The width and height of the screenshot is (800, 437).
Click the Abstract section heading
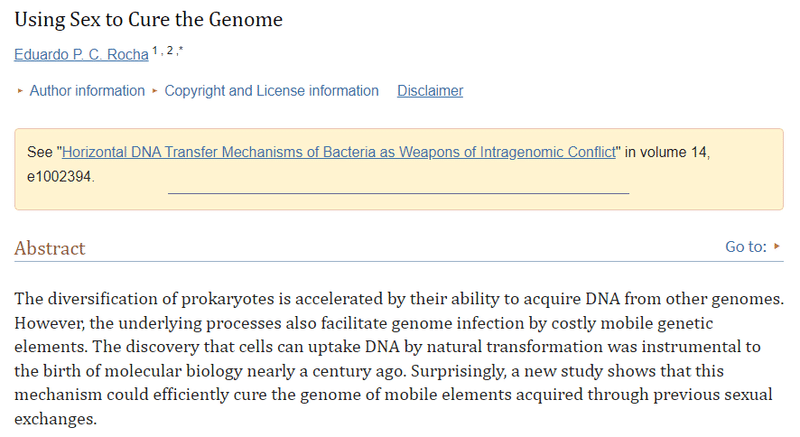[50, 248]
